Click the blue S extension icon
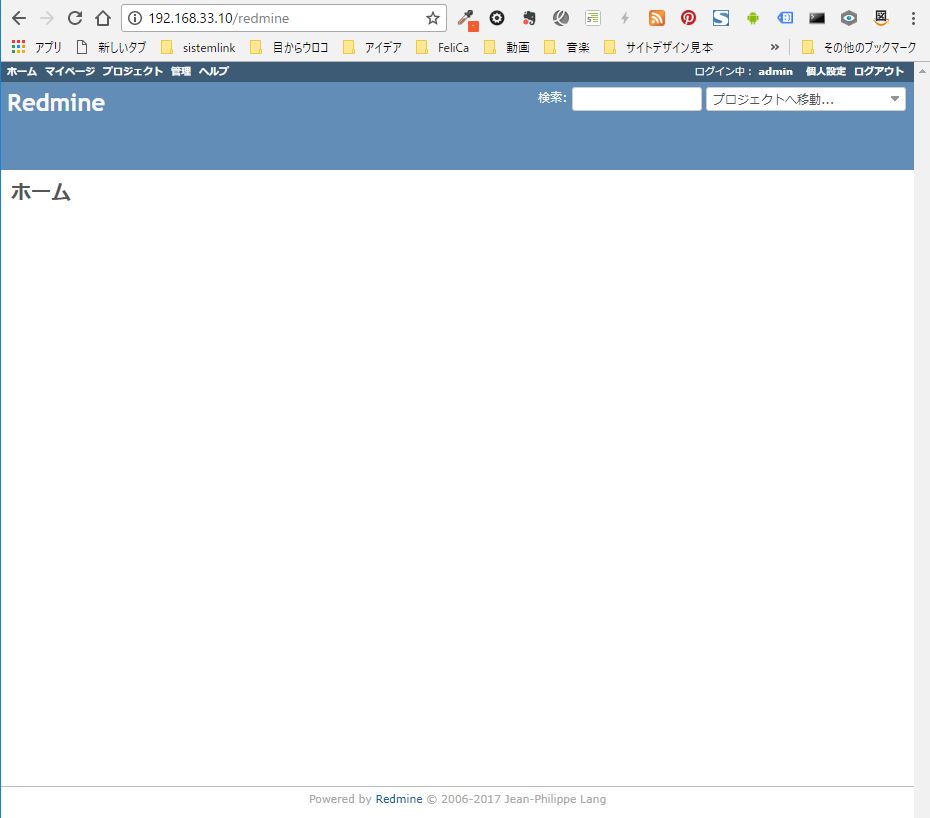This screenshot has height=818, width=930. [721, 18]
